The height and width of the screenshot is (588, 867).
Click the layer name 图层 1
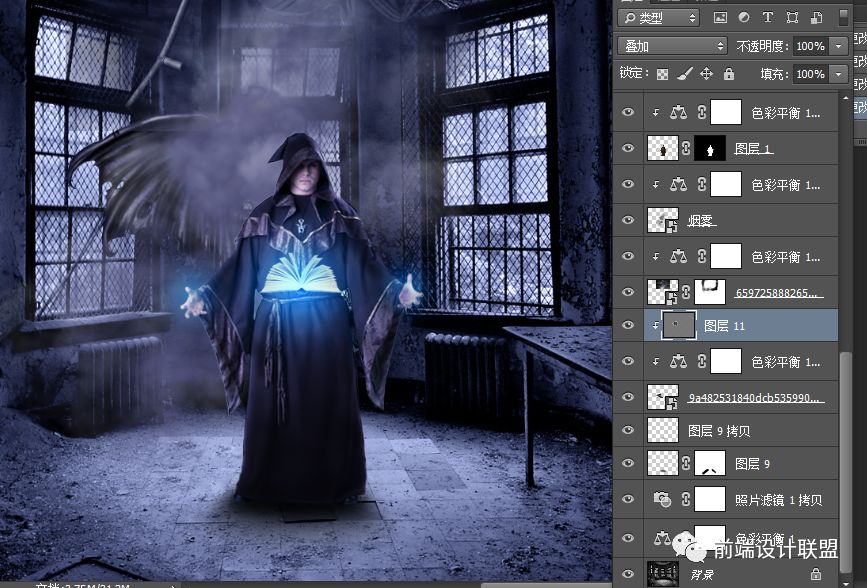(753, 148)
